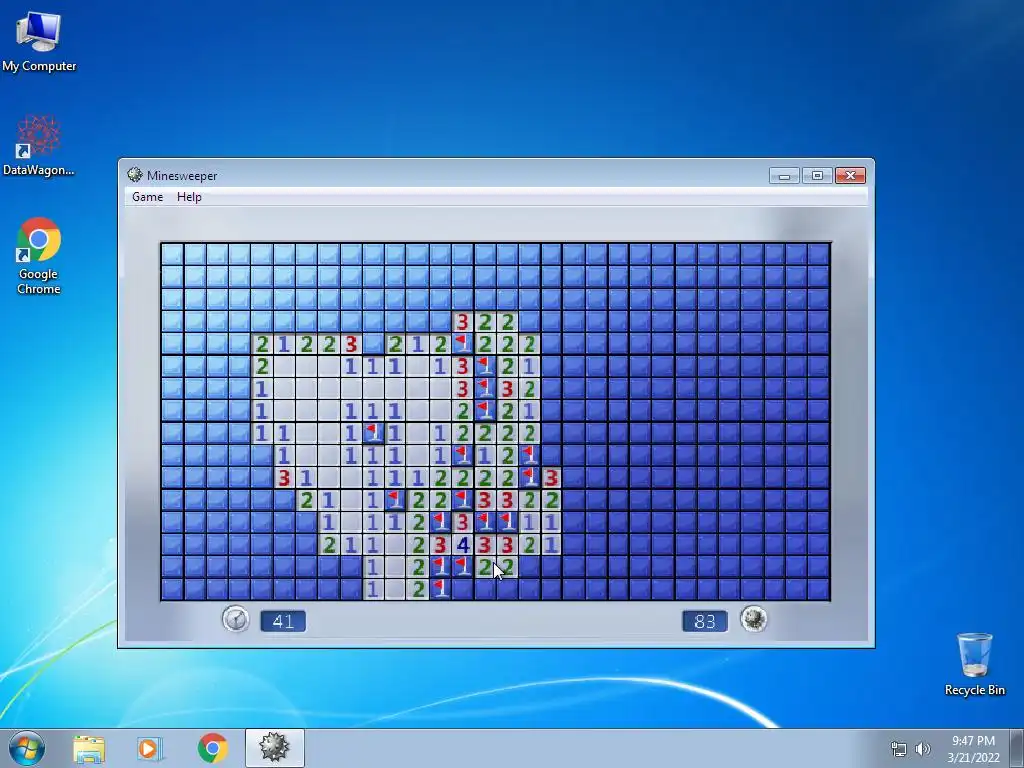Screen dimensions: 1024x768
Task: Select the remaining mines value 83
Action: click(705, 621)
